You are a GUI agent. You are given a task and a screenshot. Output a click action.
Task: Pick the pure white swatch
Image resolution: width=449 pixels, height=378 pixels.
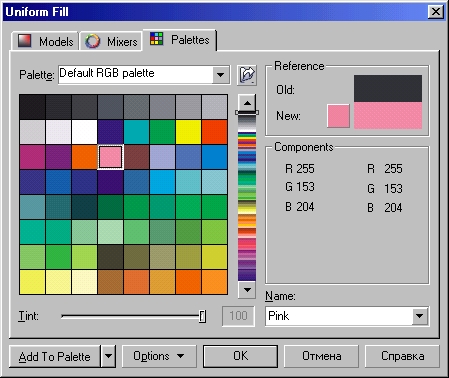coord(84,132)
